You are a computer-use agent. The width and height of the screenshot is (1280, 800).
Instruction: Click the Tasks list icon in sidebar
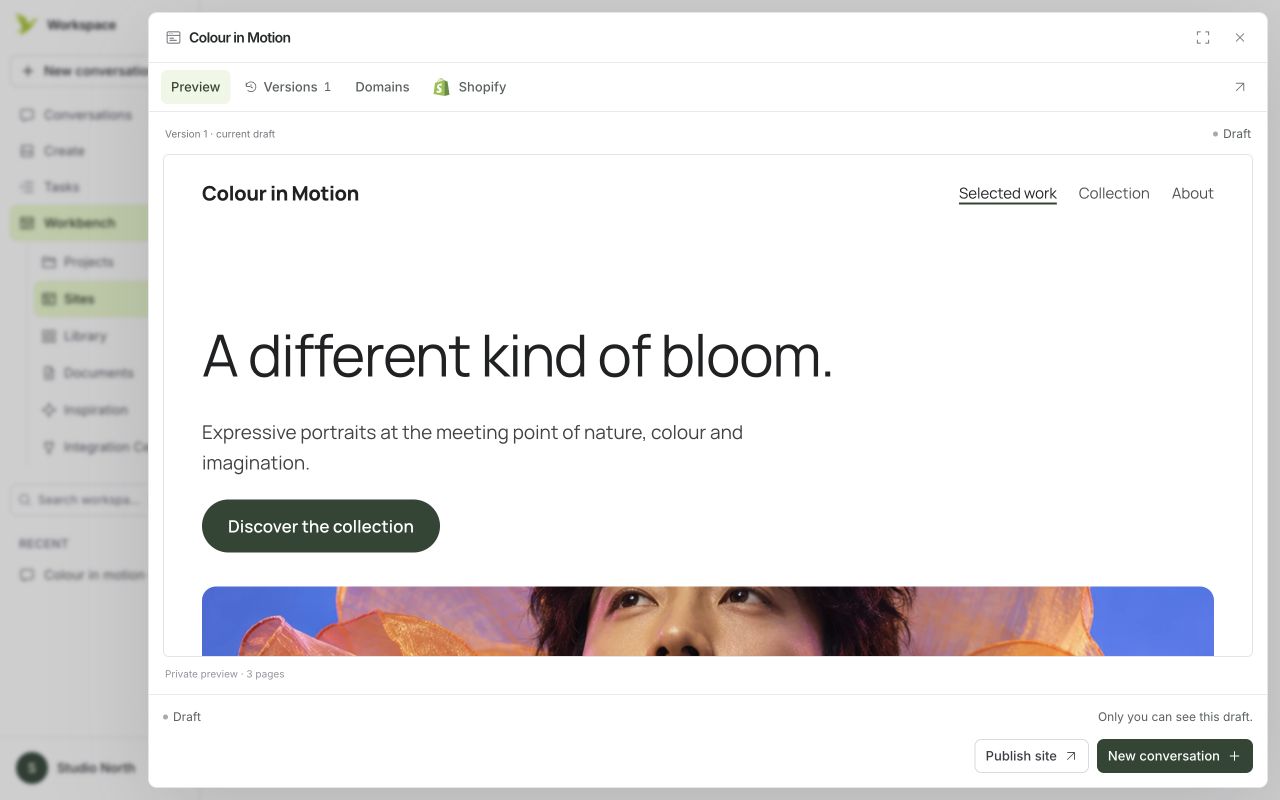(x=27, y=187)
